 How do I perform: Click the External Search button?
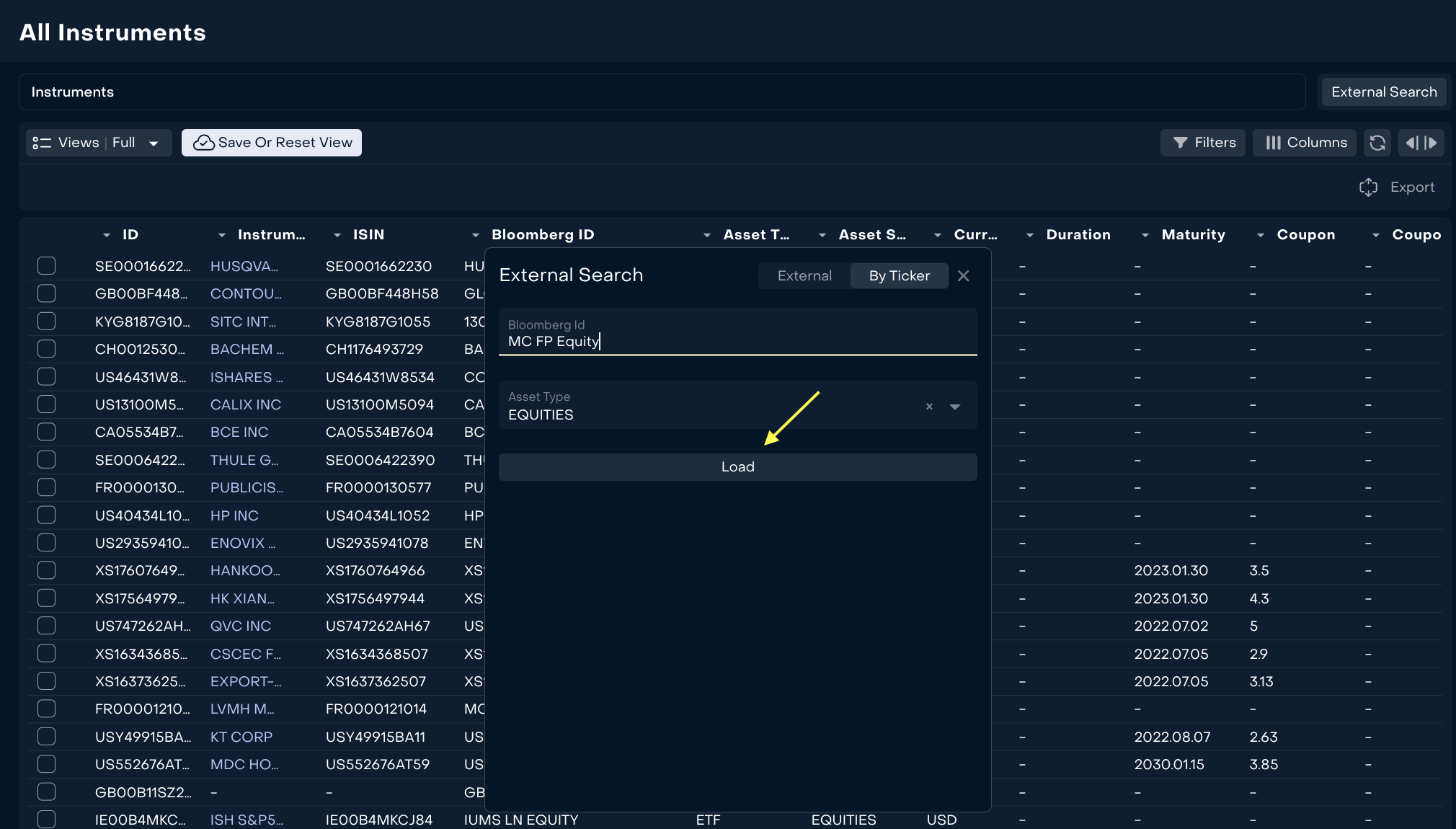pos(1383,92)
